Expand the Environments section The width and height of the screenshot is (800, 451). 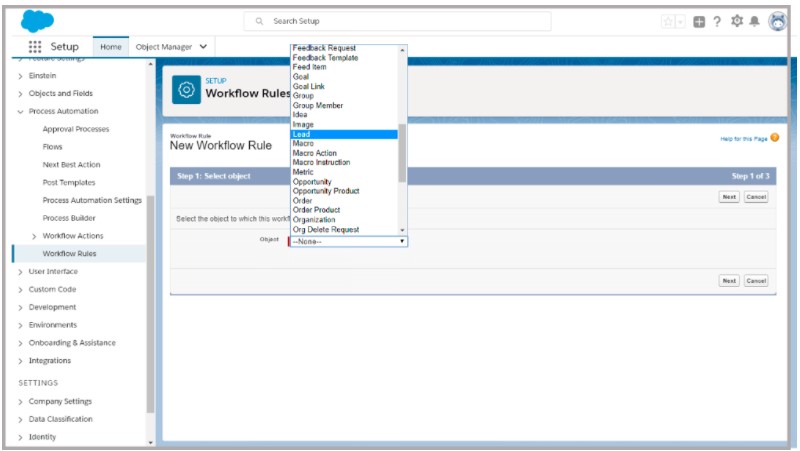[20, 325]
